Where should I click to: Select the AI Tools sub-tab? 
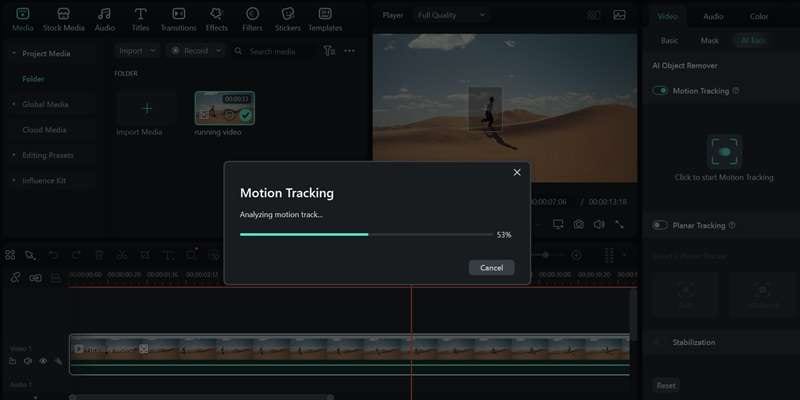[x=753, y=40]
